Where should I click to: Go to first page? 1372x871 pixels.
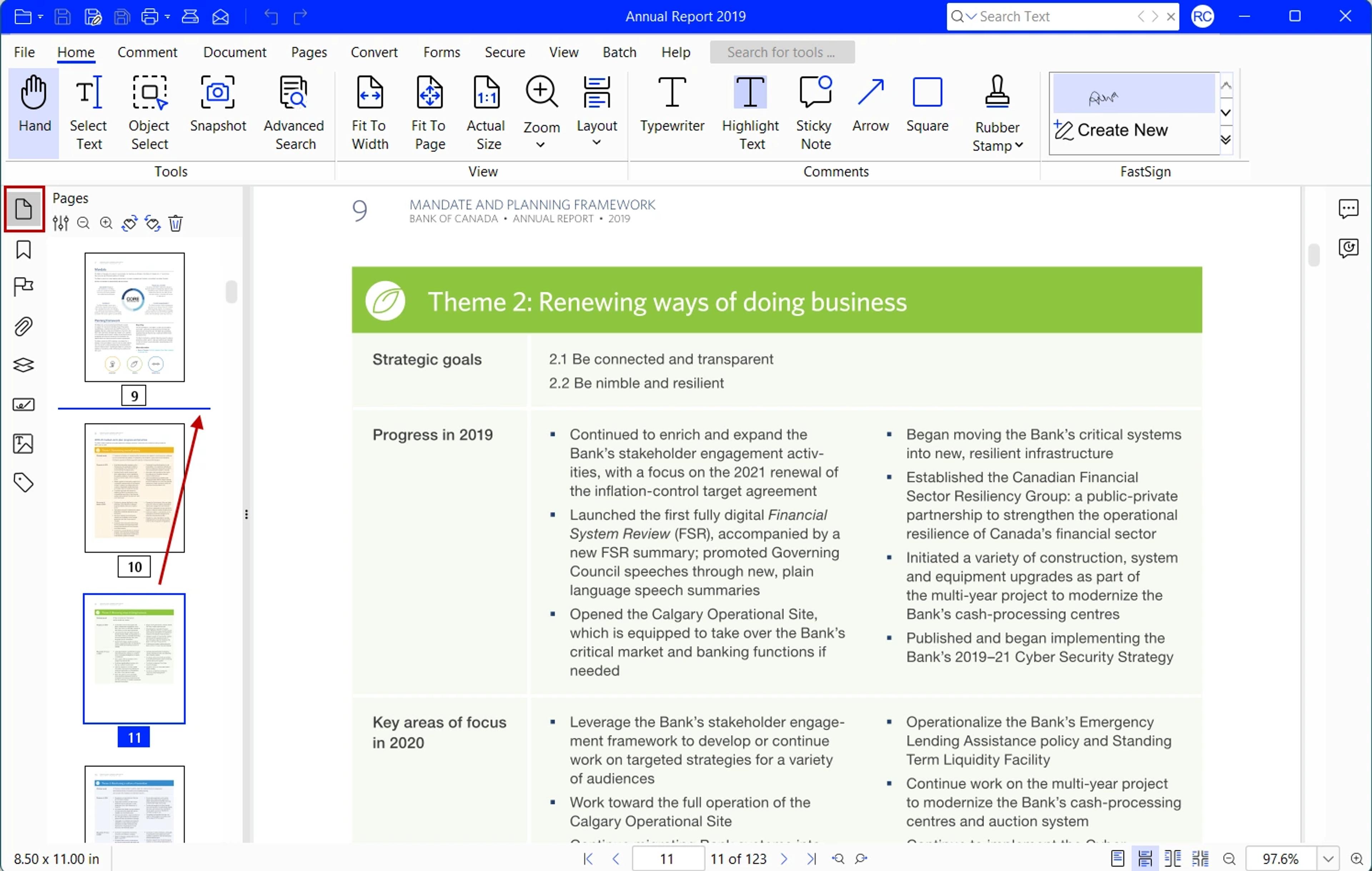tap(588, 859)
